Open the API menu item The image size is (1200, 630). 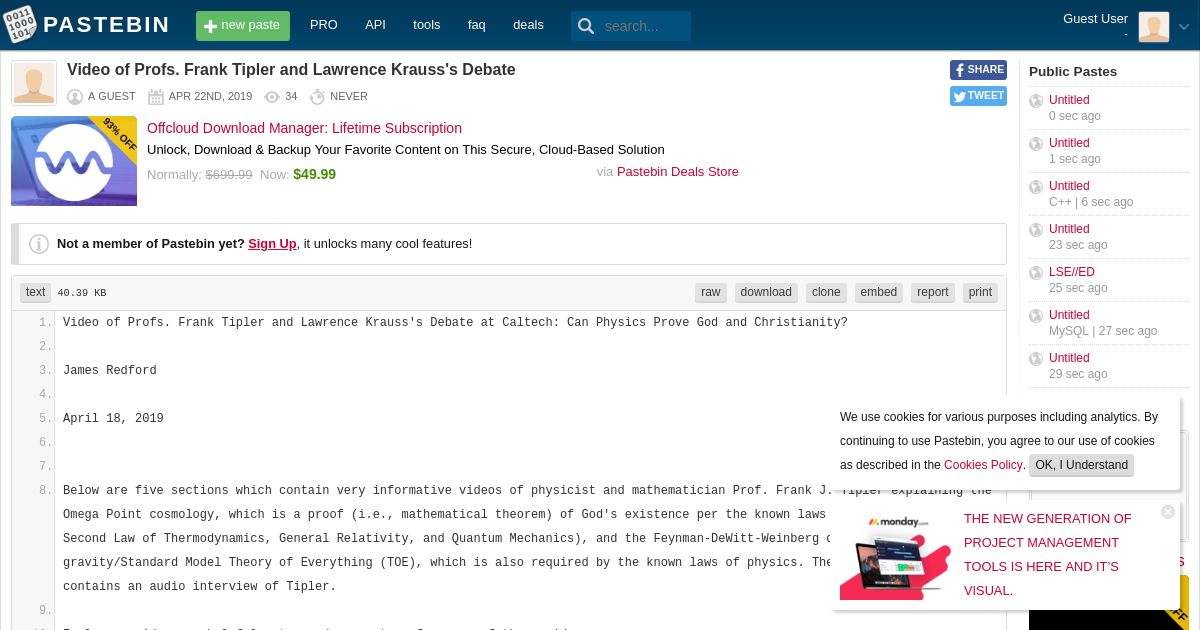point(375,25)
